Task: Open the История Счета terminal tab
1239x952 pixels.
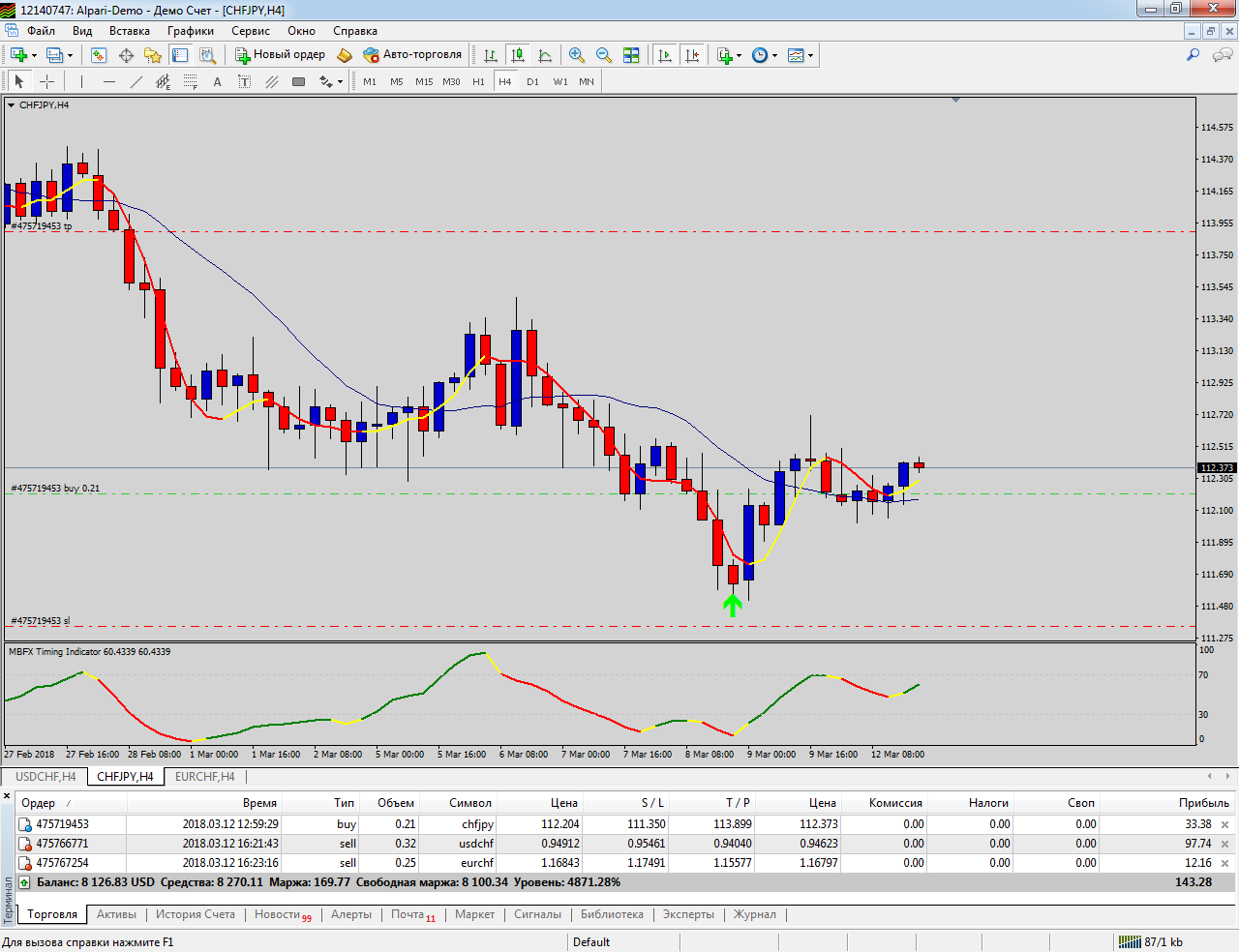Action: [x=196, y=914]
